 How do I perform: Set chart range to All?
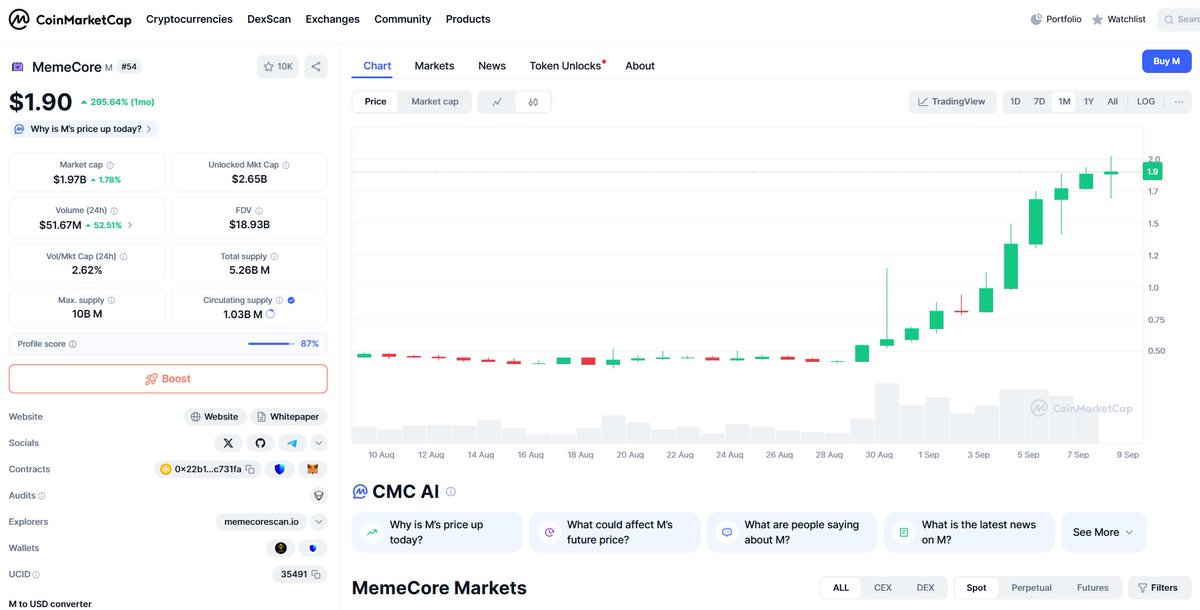pyautogui.click(x=1113, y=101)
